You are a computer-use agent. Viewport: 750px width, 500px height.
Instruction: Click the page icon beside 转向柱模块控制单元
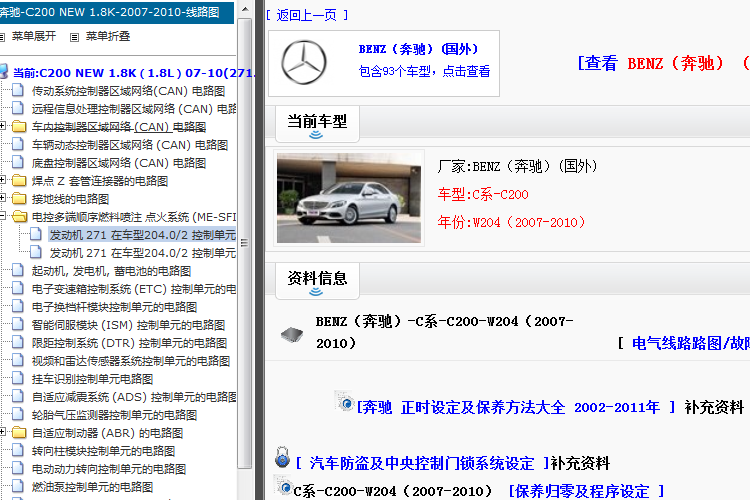[18, 450]
